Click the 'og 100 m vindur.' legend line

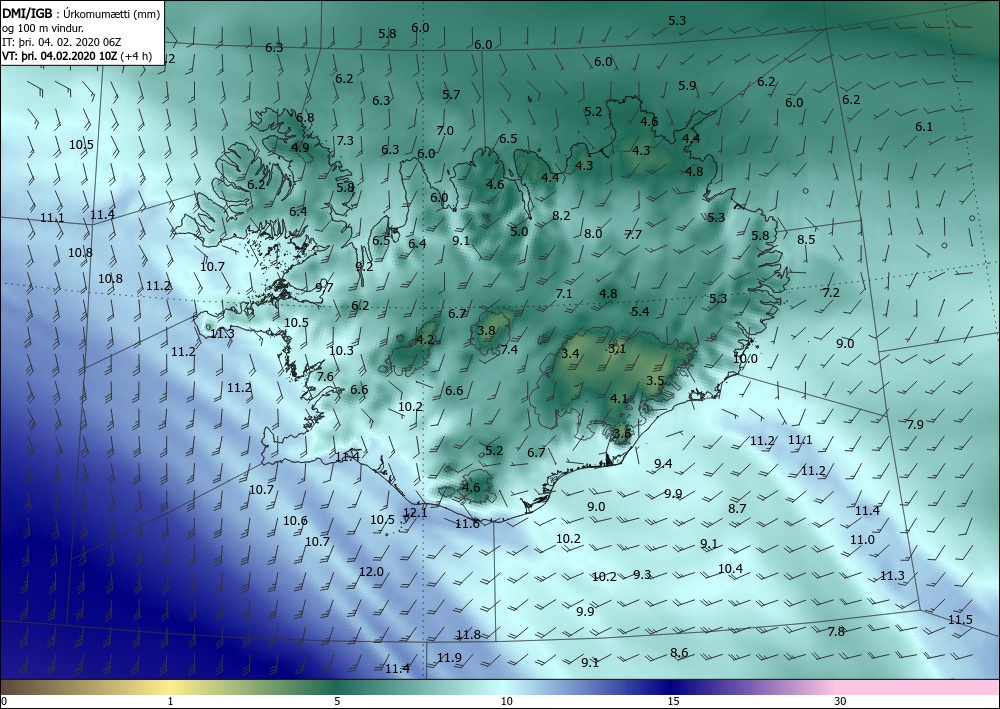click(43, 28)
